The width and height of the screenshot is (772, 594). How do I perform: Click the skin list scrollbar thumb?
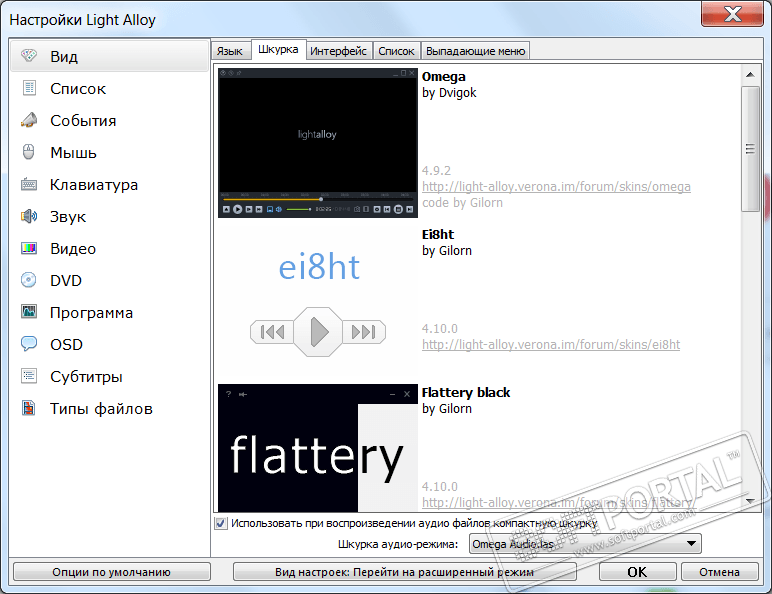[750, 149]
